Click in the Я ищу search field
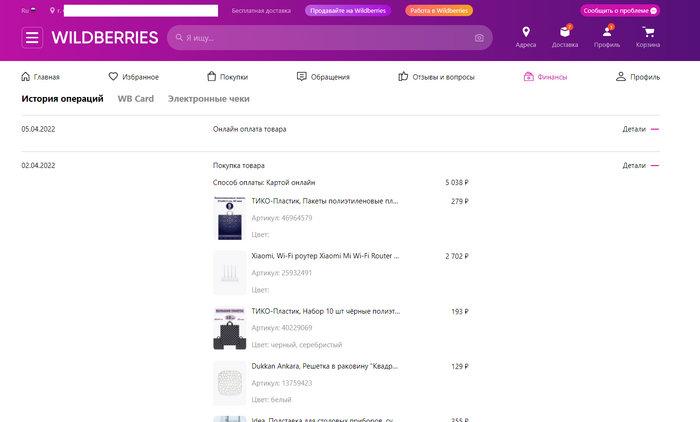700x422 pixels. click(320, 38)
